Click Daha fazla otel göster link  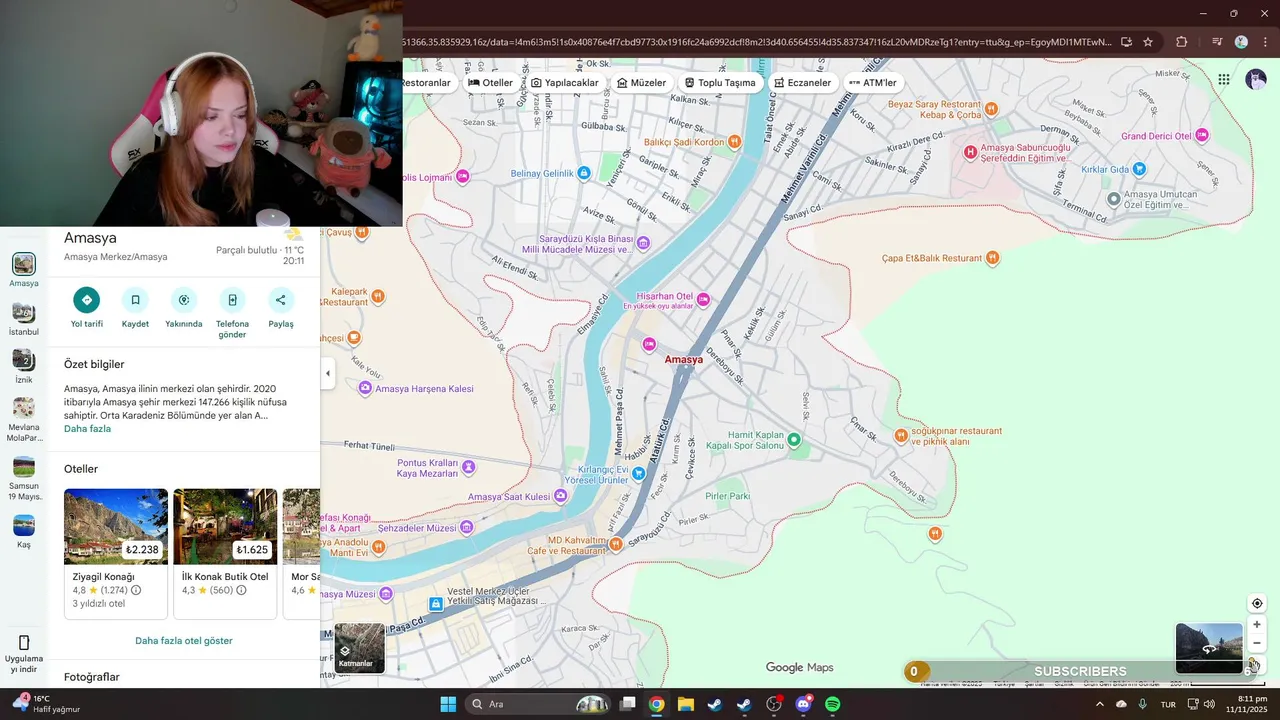pyautogui.click(x=184, y=641)
